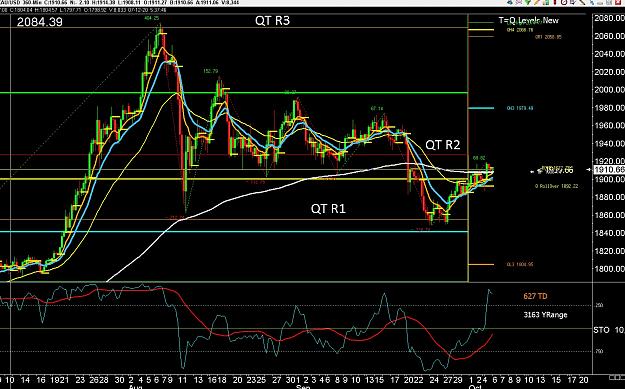The height and width of the screenshot is (389, 625).
Task: Click the 2020.00 price axis label
Action: [x=609, y=72]
